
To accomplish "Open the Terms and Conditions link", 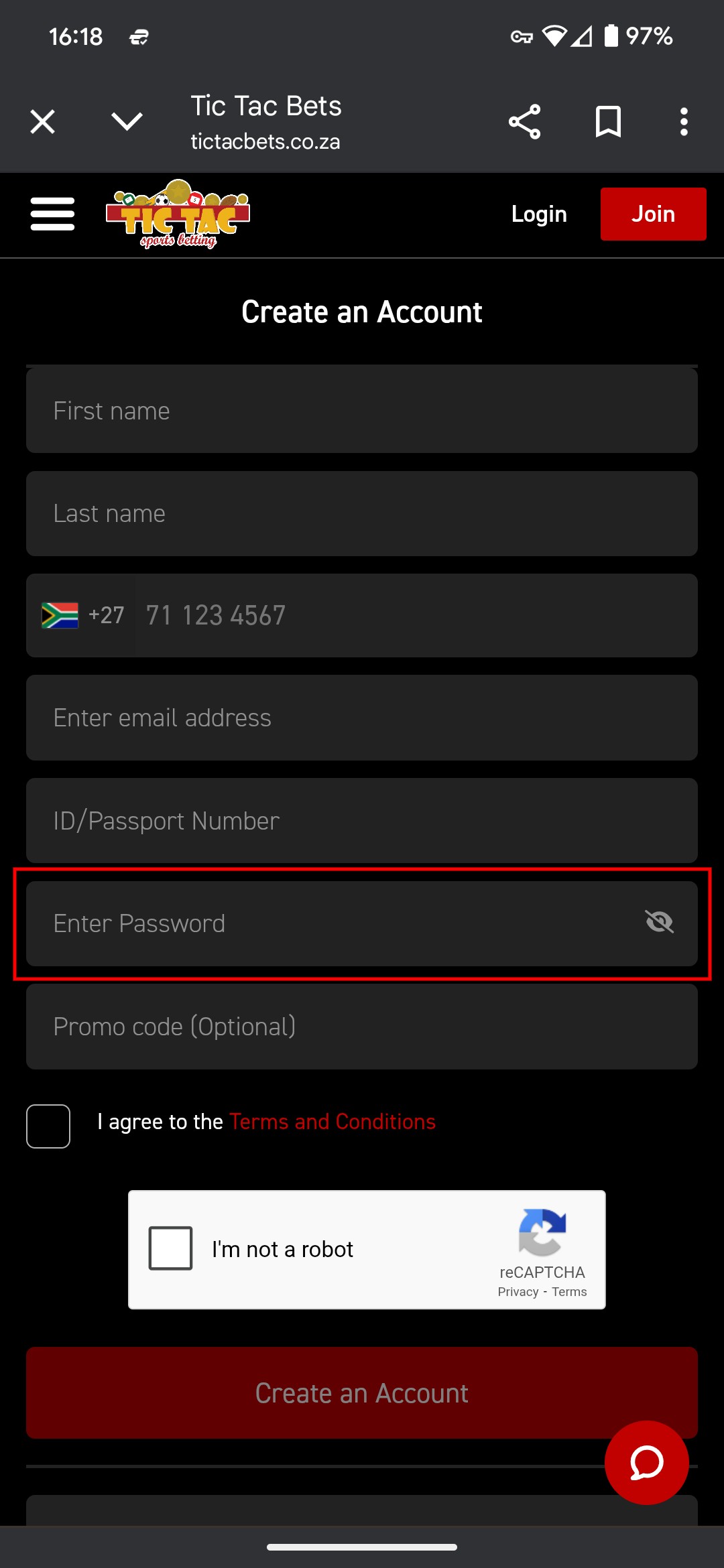I will pyautogui.click(x=333, y=1122).
